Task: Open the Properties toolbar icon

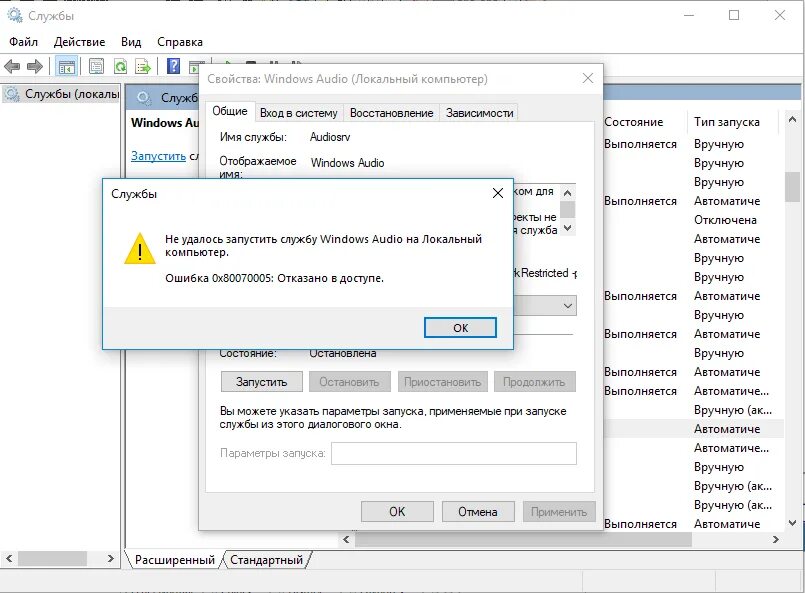Action: pyautogui.click(x=96, y=66)
